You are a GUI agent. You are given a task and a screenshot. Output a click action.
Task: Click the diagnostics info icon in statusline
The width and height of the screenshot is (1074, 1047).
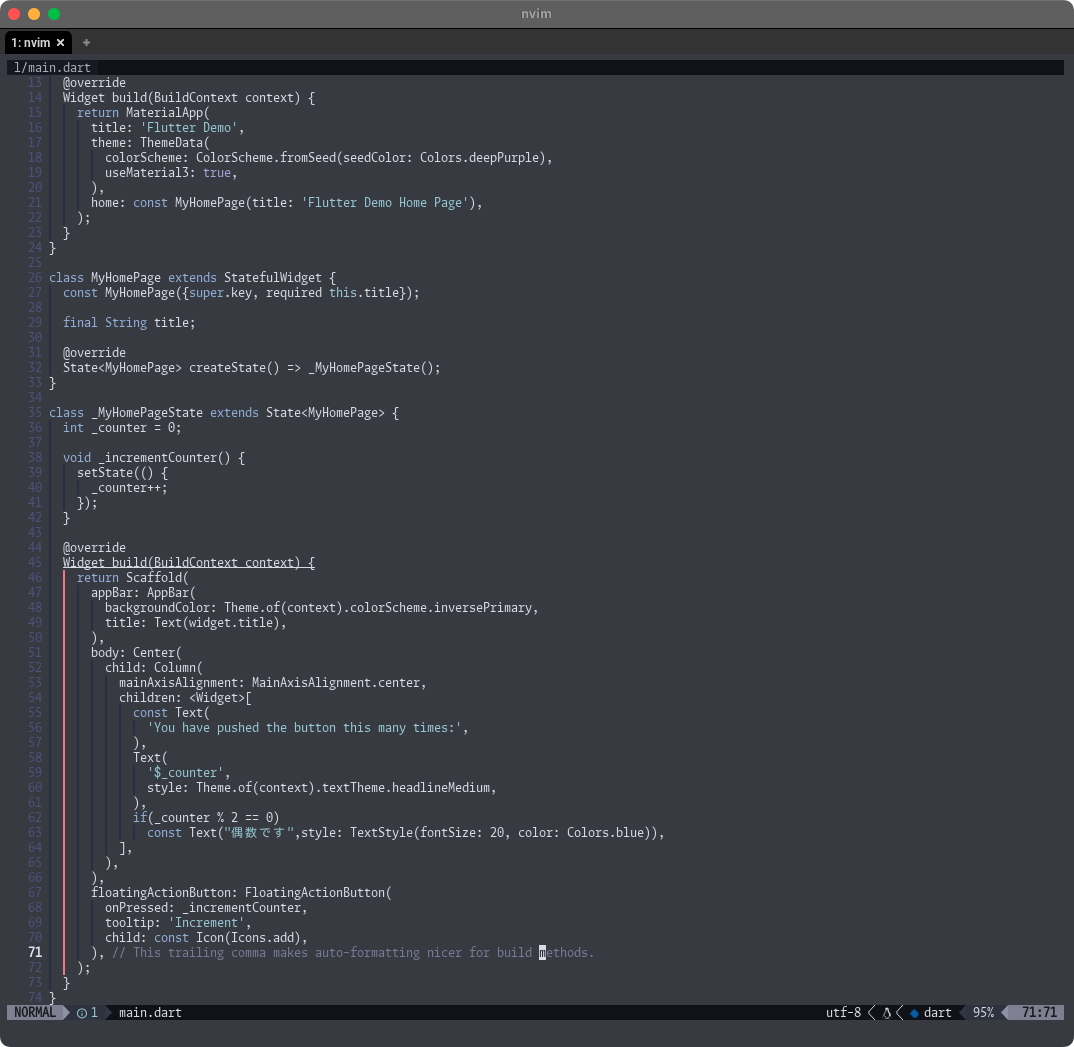(x=82, y=1013)
